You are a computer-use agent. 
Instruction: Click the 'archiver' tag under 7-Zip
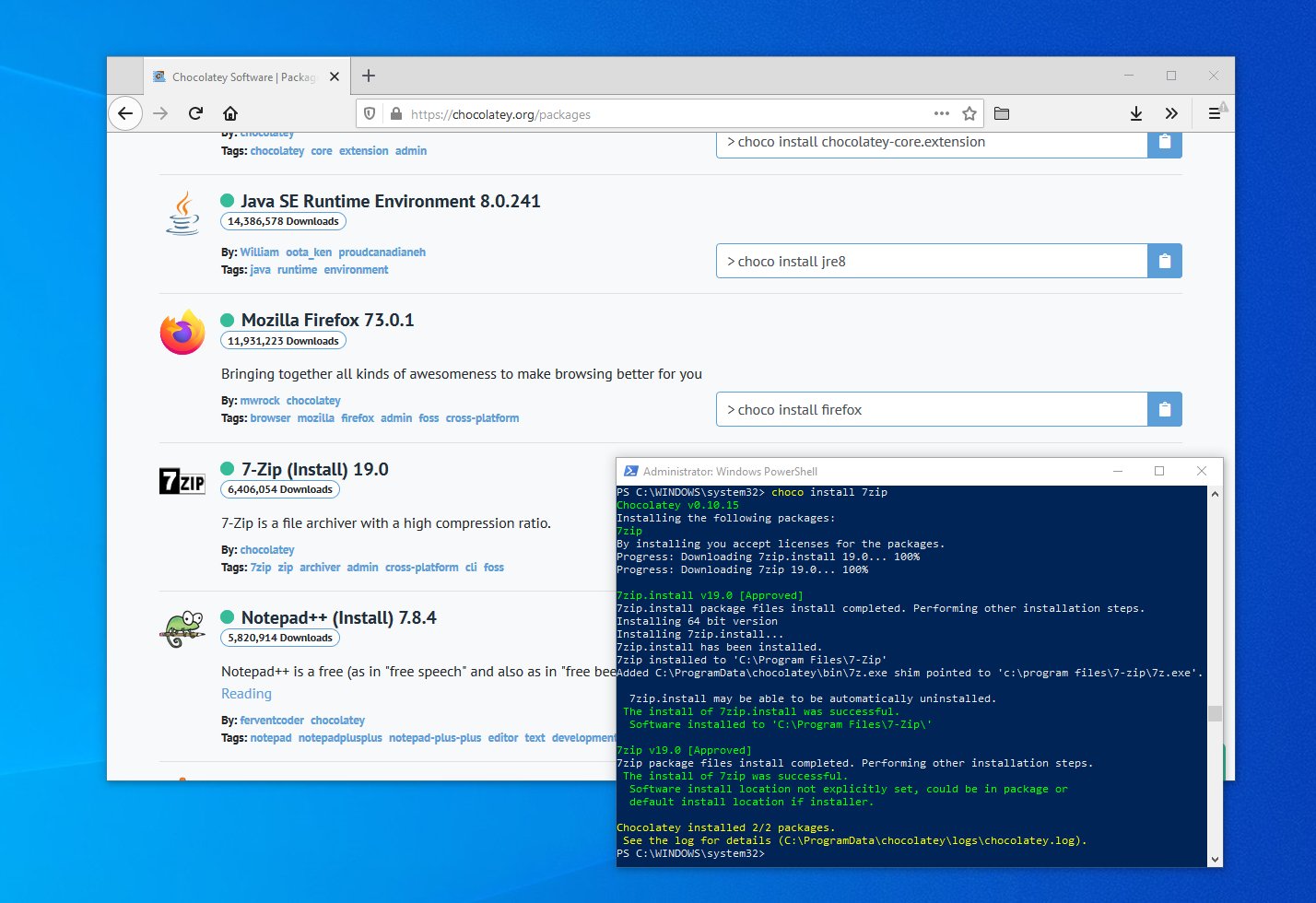(x=320, y=567)
